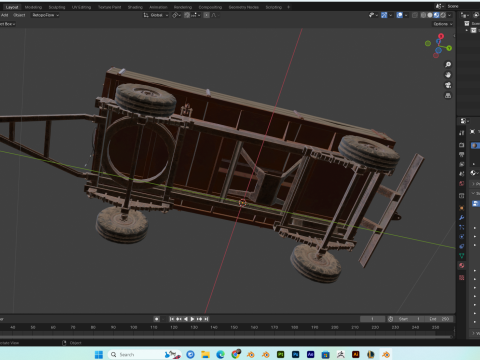Screen dimensions: 480x360
Task: Switch to the UV Editing workspace
Action: point(81,7)
